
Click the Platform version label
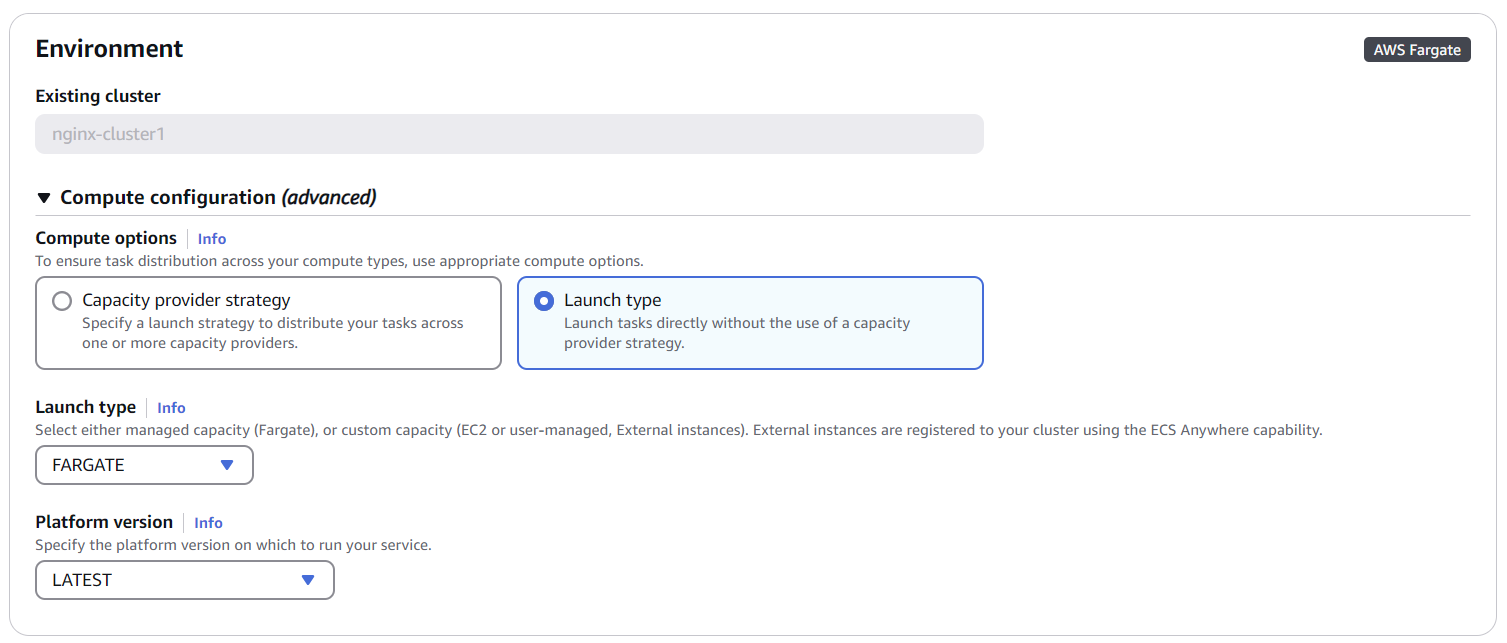[x=104, y=522]
